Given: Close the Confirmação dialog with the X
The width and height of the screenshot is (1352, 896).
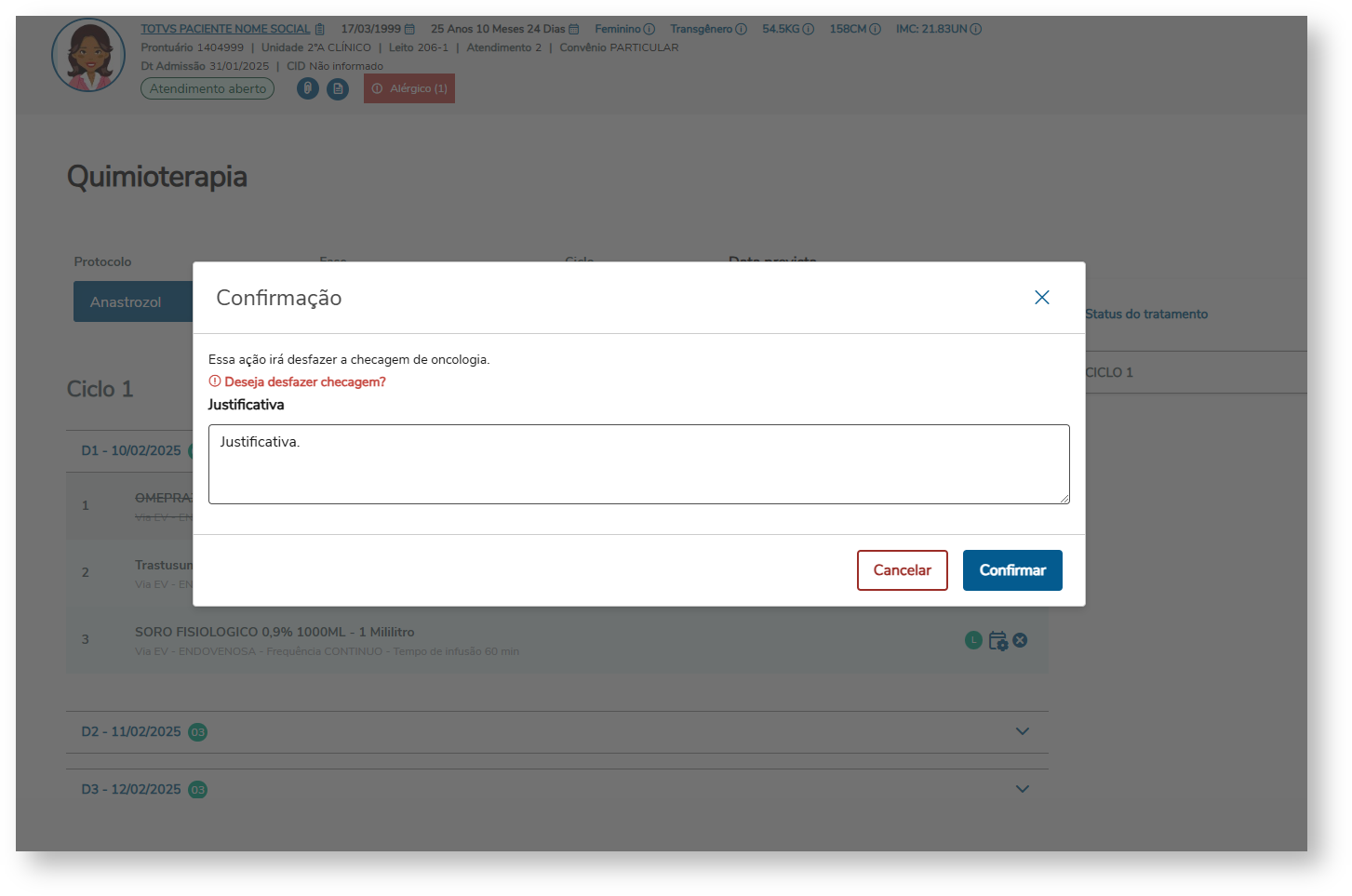Looking at the screenshot, I should click(1041, 298).
